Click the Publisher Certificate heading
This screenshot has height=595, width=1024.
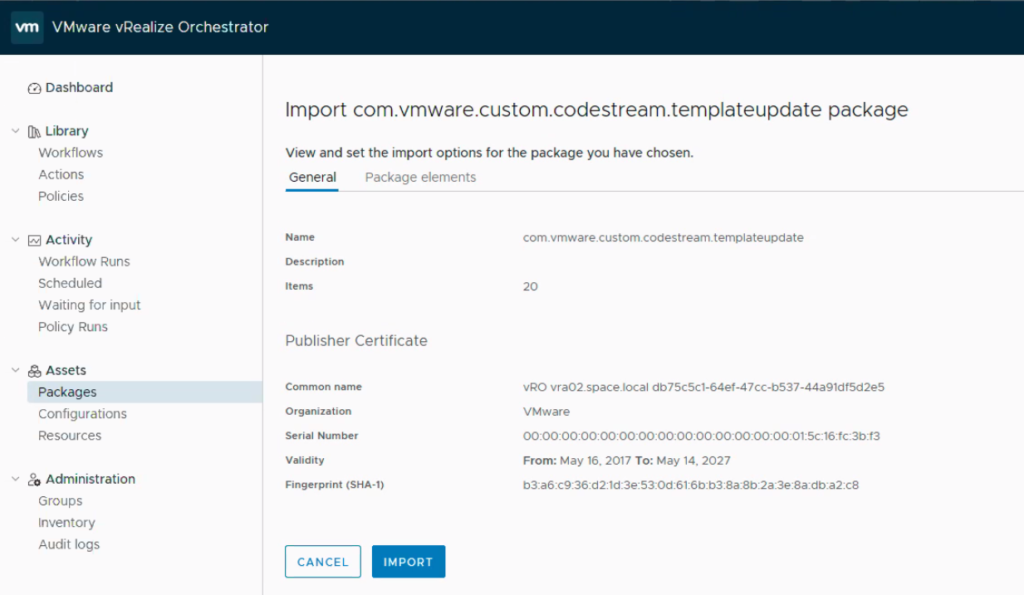[356, 341]
